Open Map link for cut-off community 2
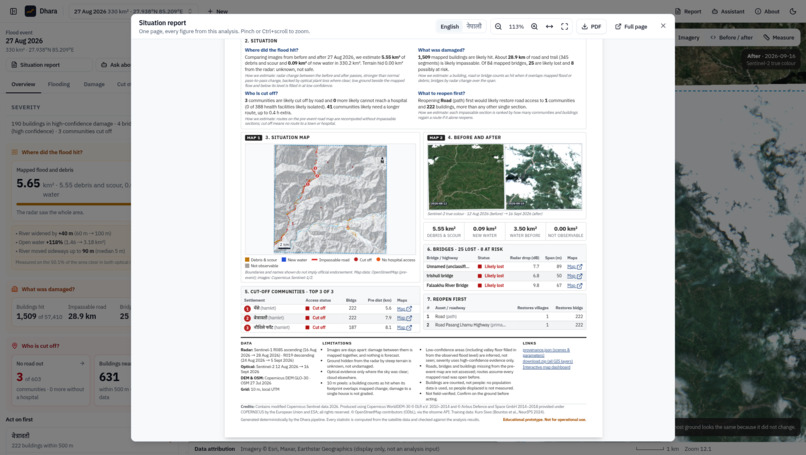Image resolution: width=806 pixels, height=455 pixels. pyautogui.click(x=404, y=318)
